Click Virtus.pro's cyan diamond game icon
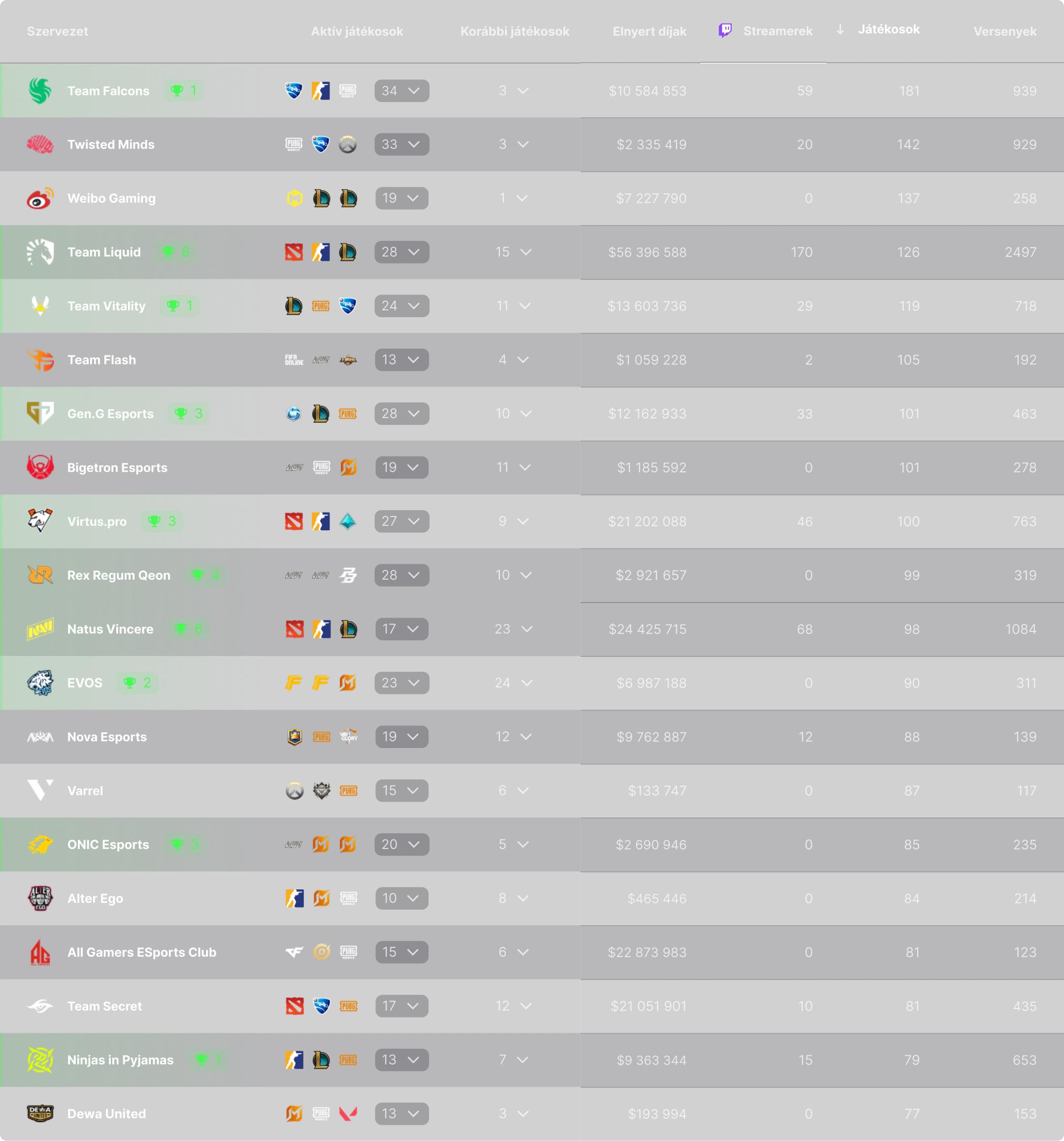The image size is (1064, 1141). pyautogui.click(x=348, y=521)
